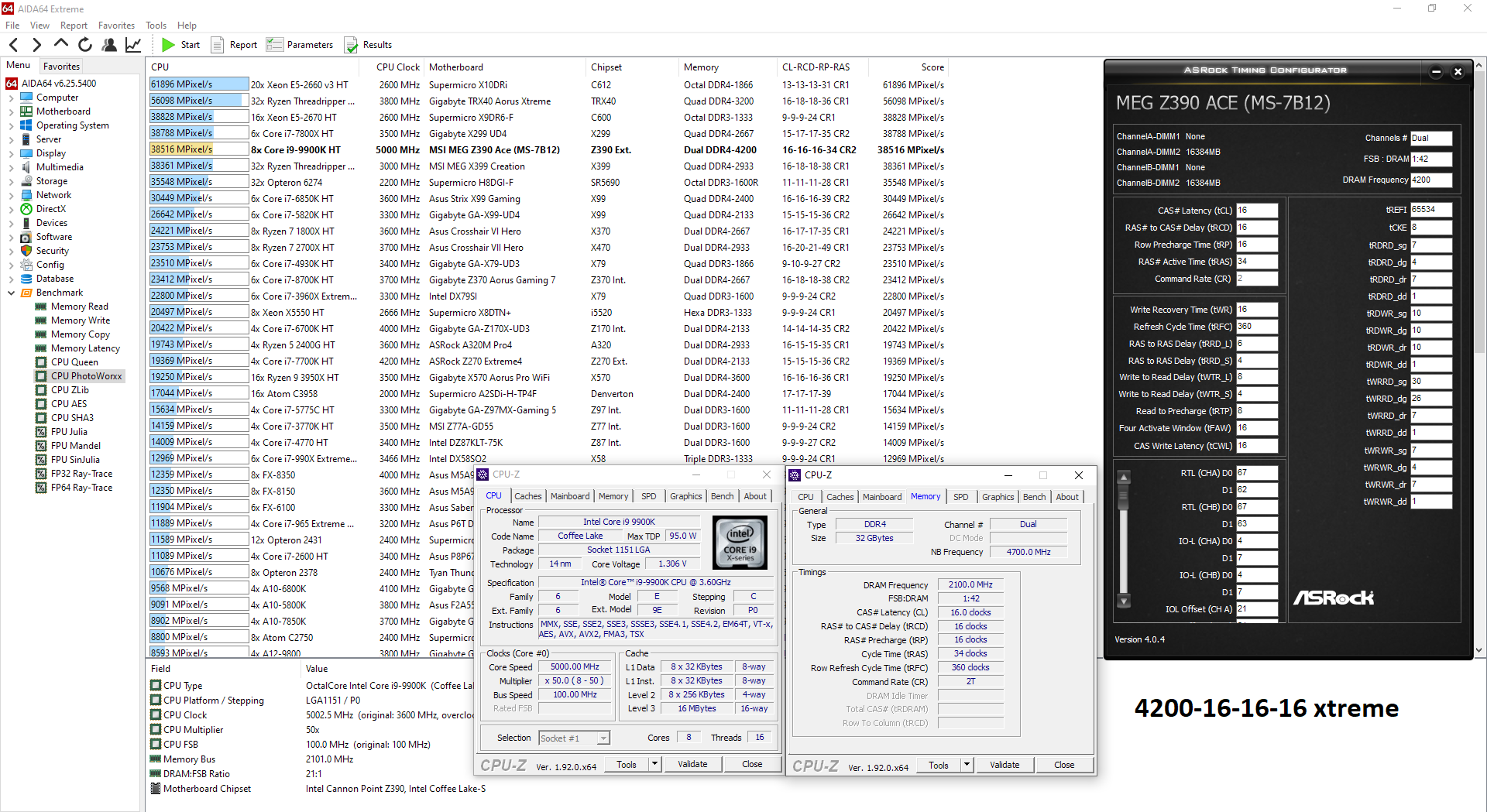The image size is (1487, 812).
Task: Select FPU Julia benchmark in tree
Action: (69, 432)
